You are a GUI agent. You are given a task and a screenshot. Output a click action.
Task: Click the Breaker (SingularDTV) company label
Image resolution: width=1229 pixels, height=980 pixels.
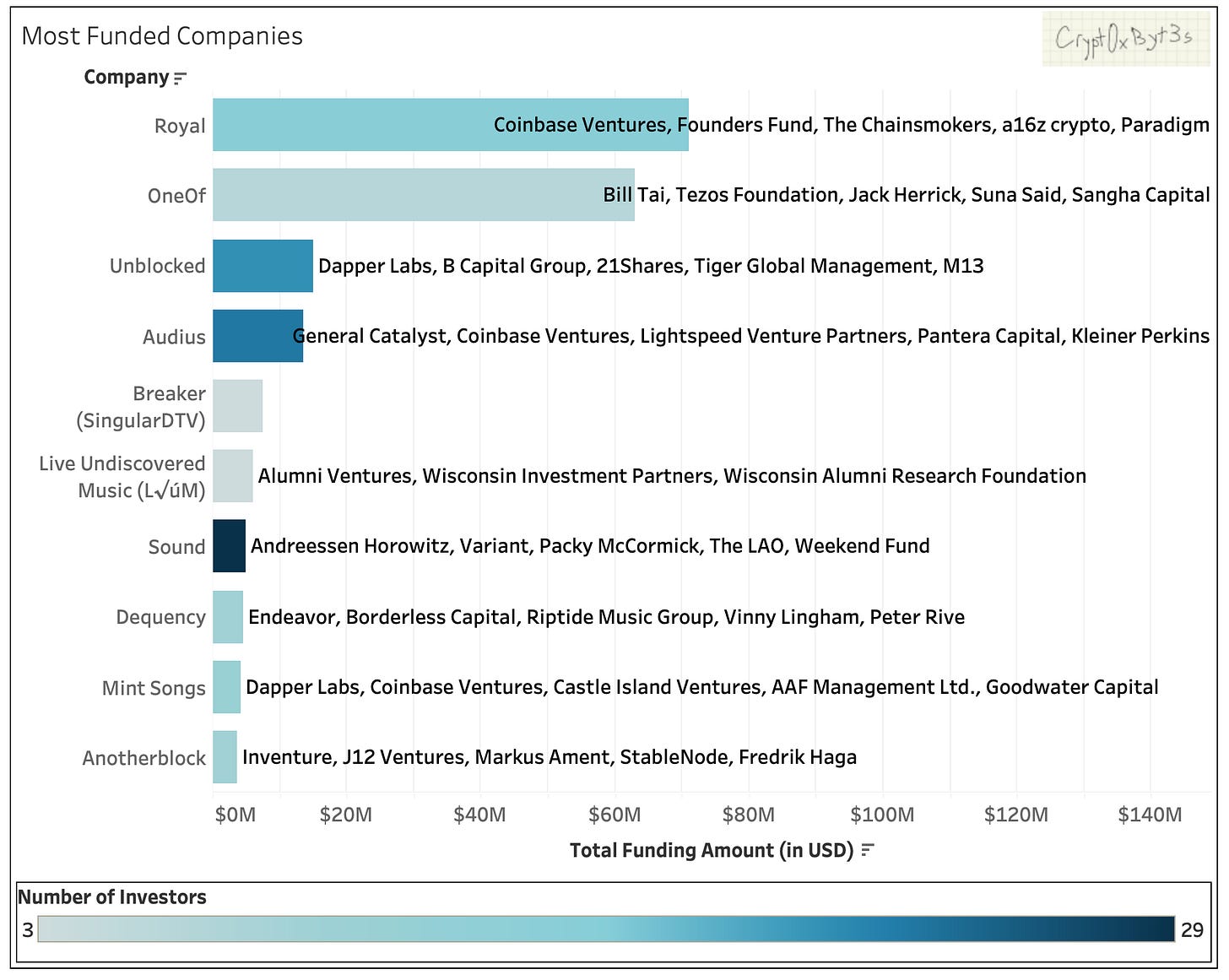pos(141,407)
